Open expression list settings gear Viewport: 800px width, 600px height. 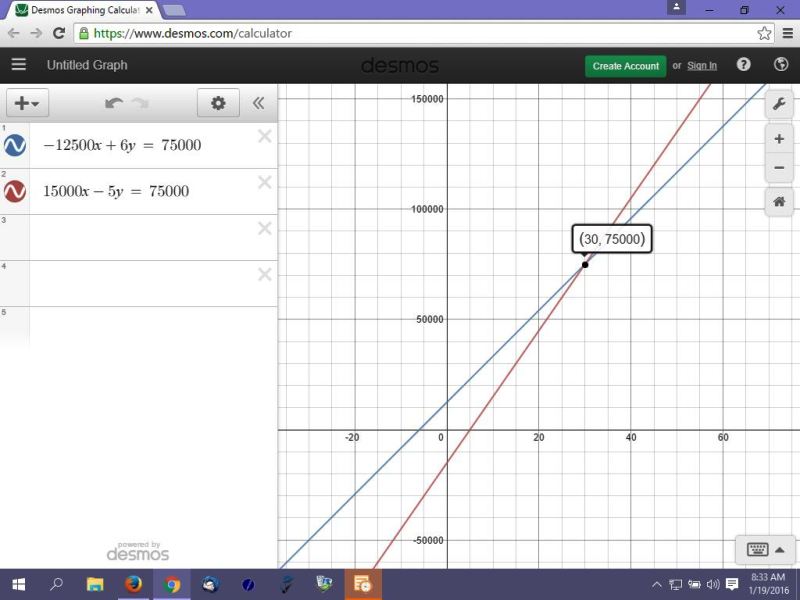218,103
